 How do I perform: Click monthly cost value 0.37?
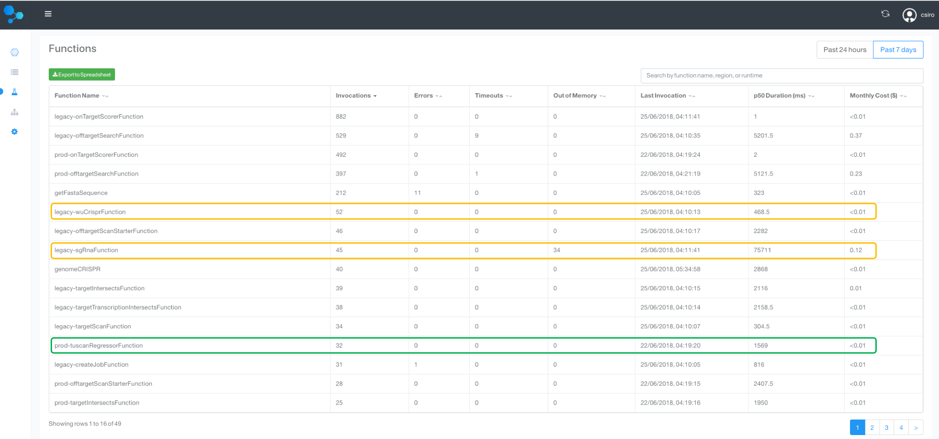click(855, 135)
